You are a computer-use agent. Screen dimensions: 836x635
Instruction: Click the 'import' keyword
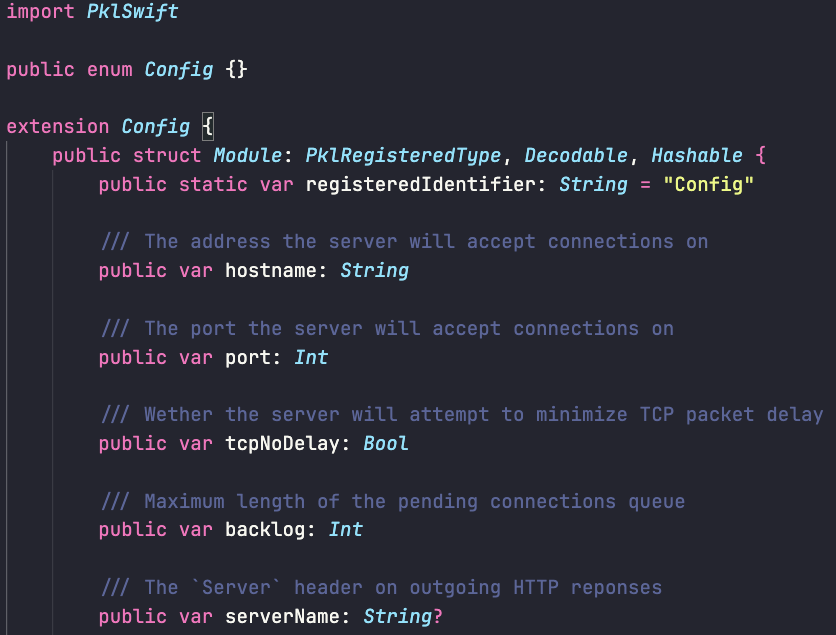[x=41, y=12]
